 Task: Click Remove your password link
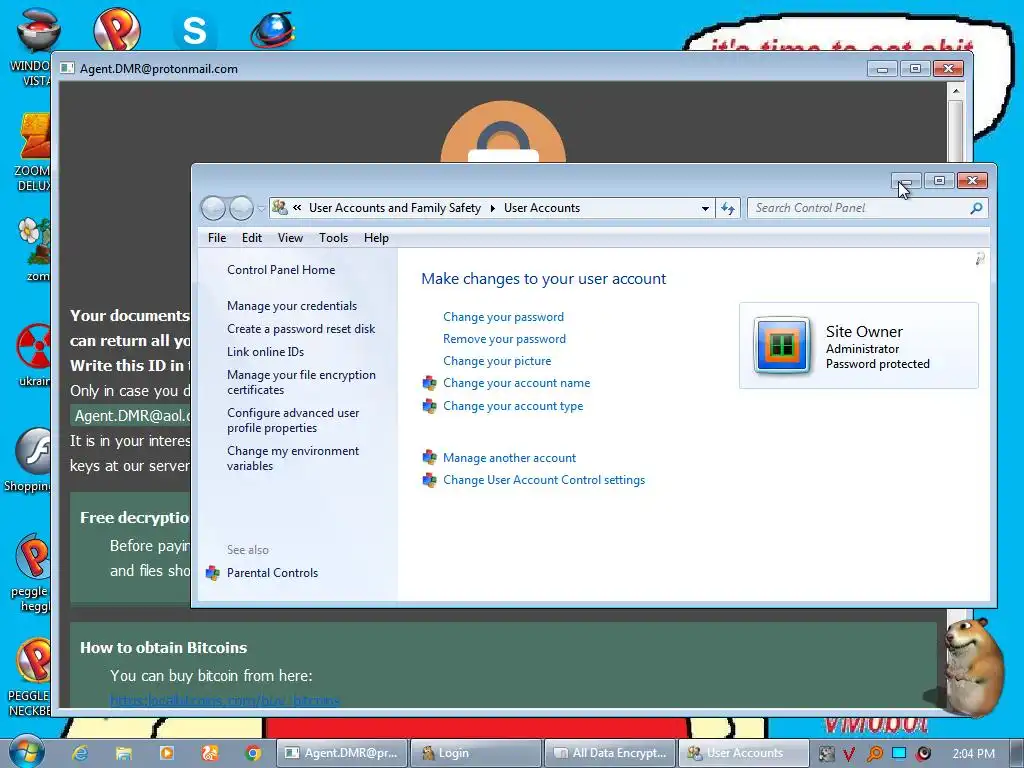504,339
